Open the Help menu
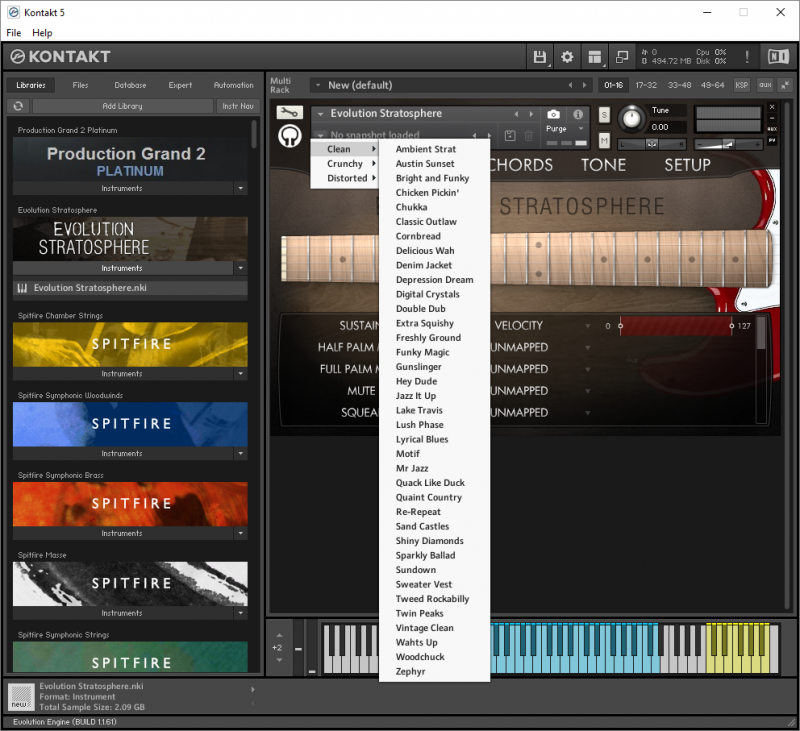800x731 pixels. click(42, 33)
